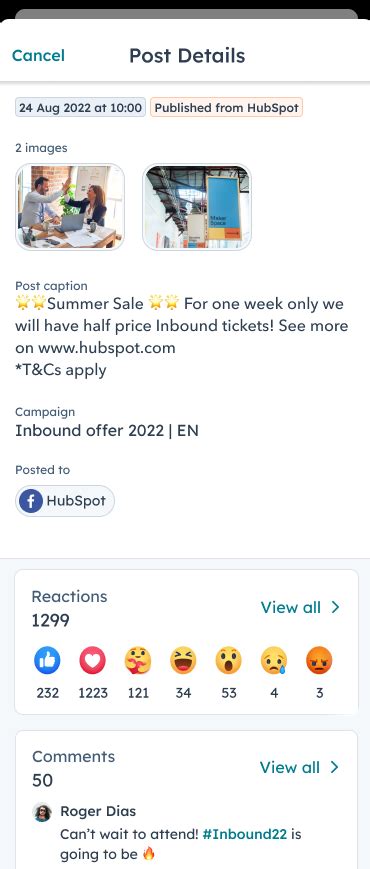Open the high-five office image thumbnail
Viewport: 370px width, 869px height.
(70, 207)
